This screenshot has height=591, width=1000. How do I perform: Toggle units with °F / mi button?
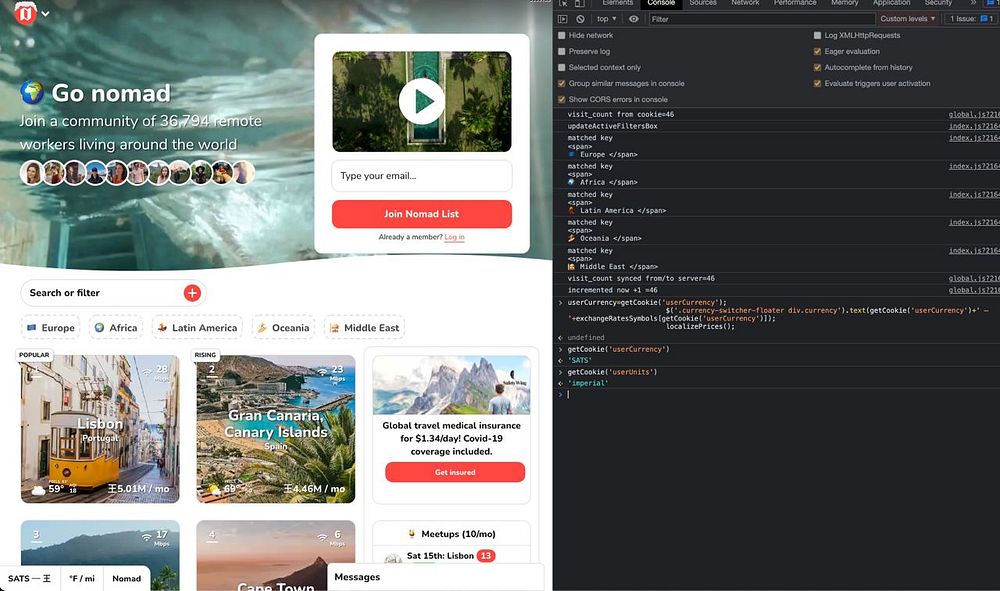pos(82,578)
